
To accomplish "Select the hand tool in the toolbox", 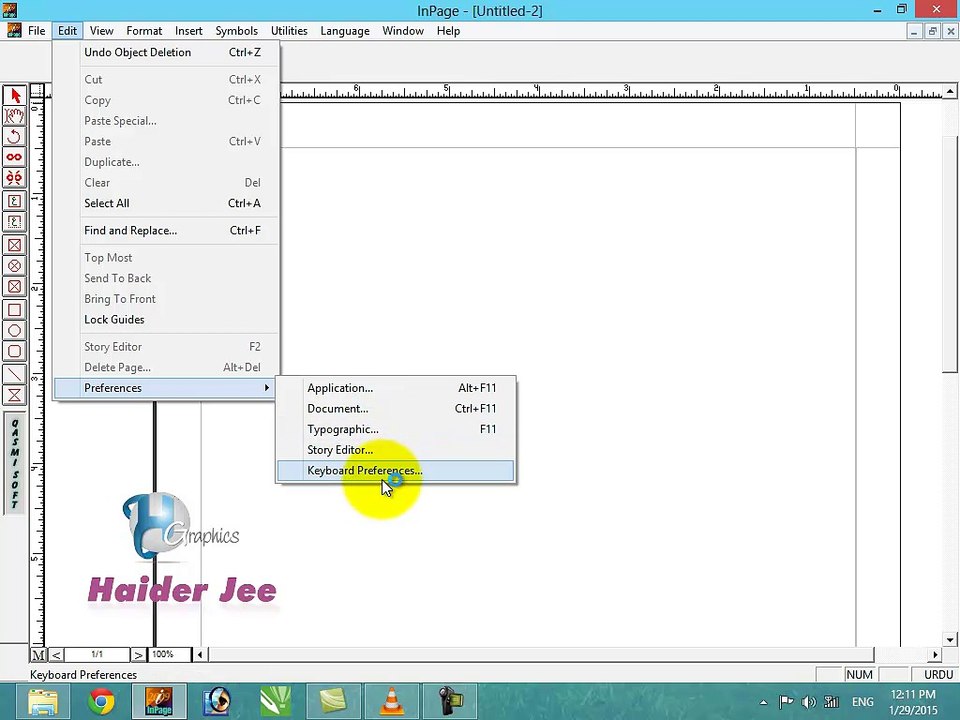I will point(14,115).
